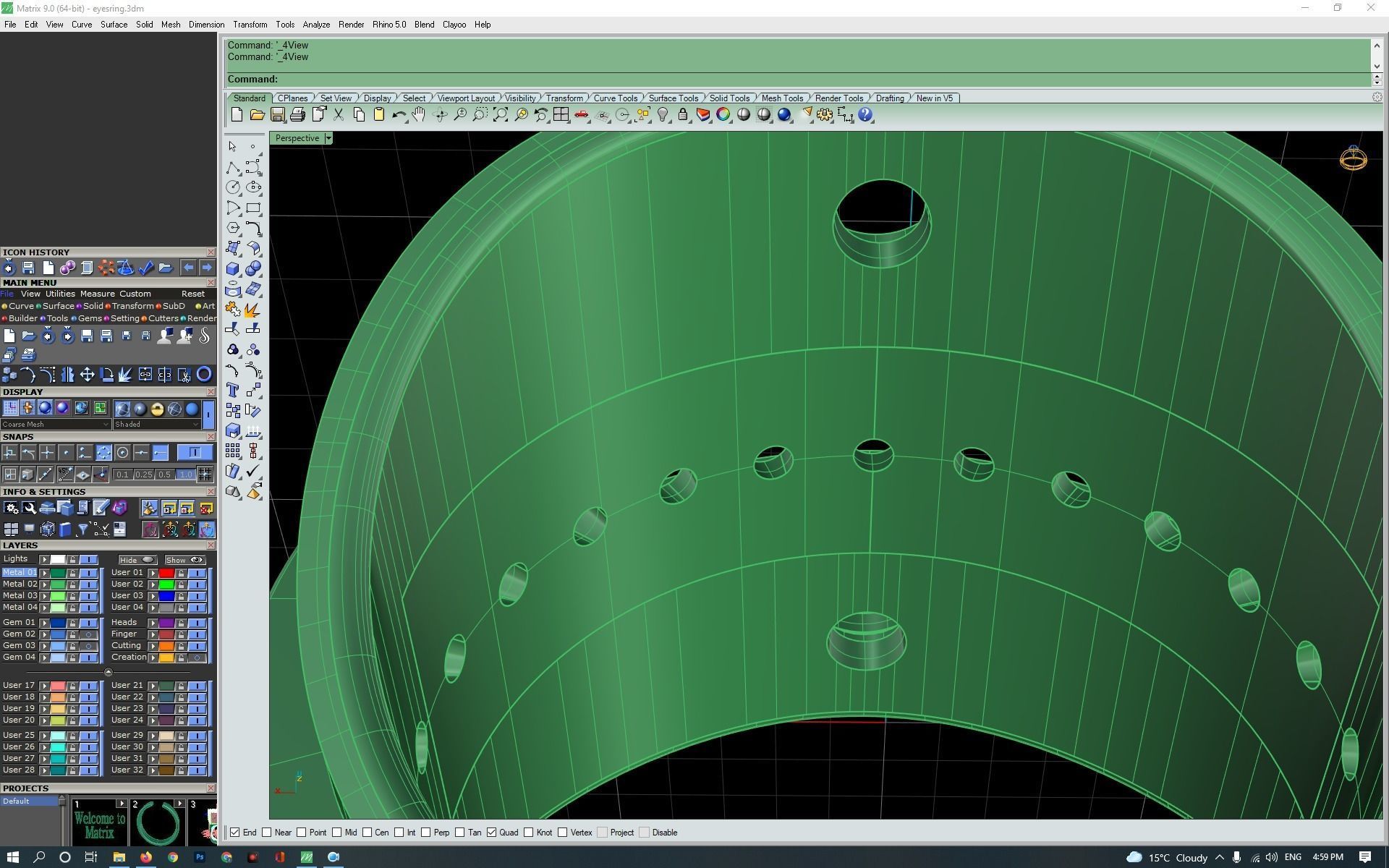Viewport: 1389px width, 868px height.
Task: Open the Help question mark icon
Action: [x=865, y=114]
